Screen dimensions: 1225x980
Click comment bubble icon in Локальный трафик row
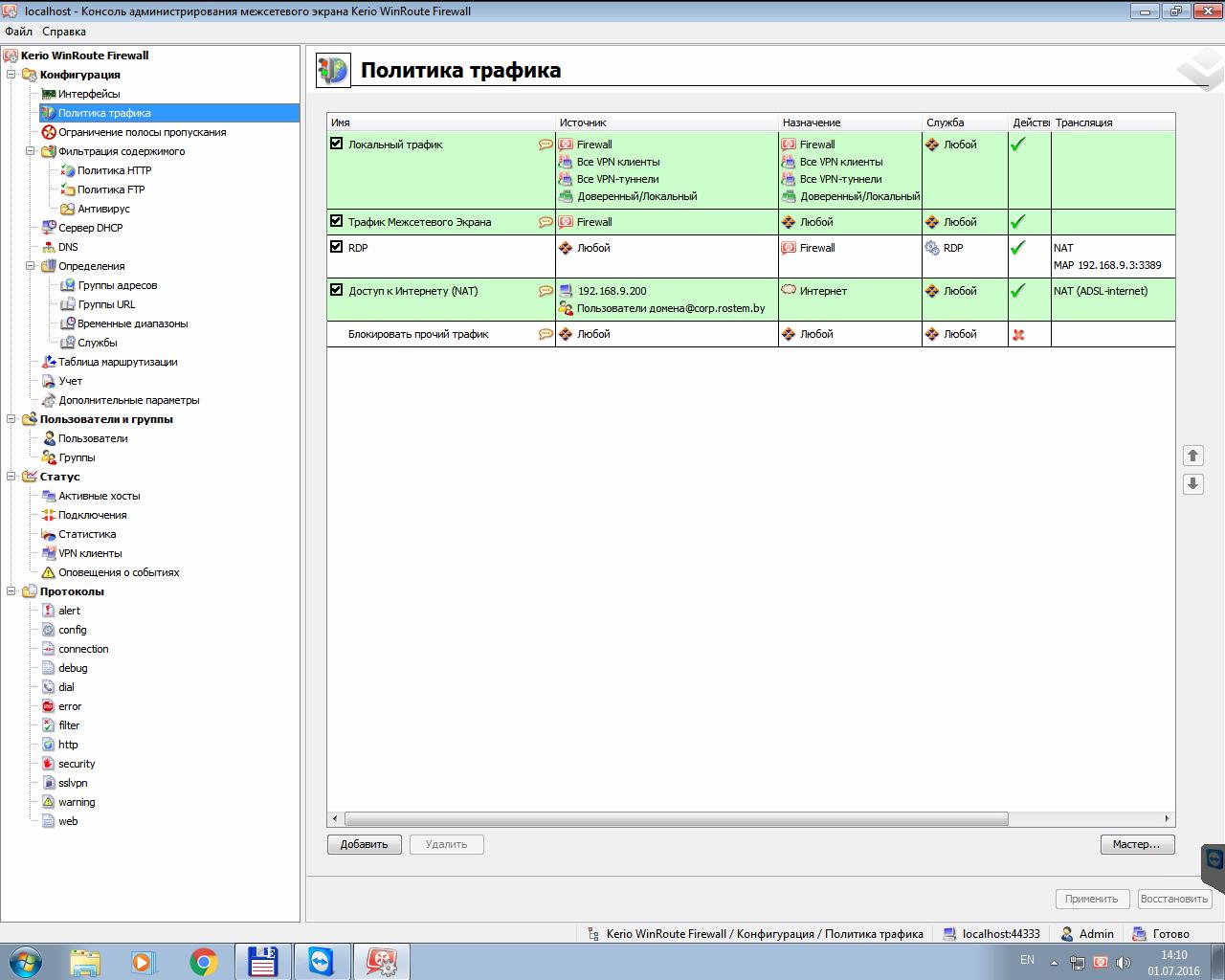pyautogui.click(x=546, y=145)
